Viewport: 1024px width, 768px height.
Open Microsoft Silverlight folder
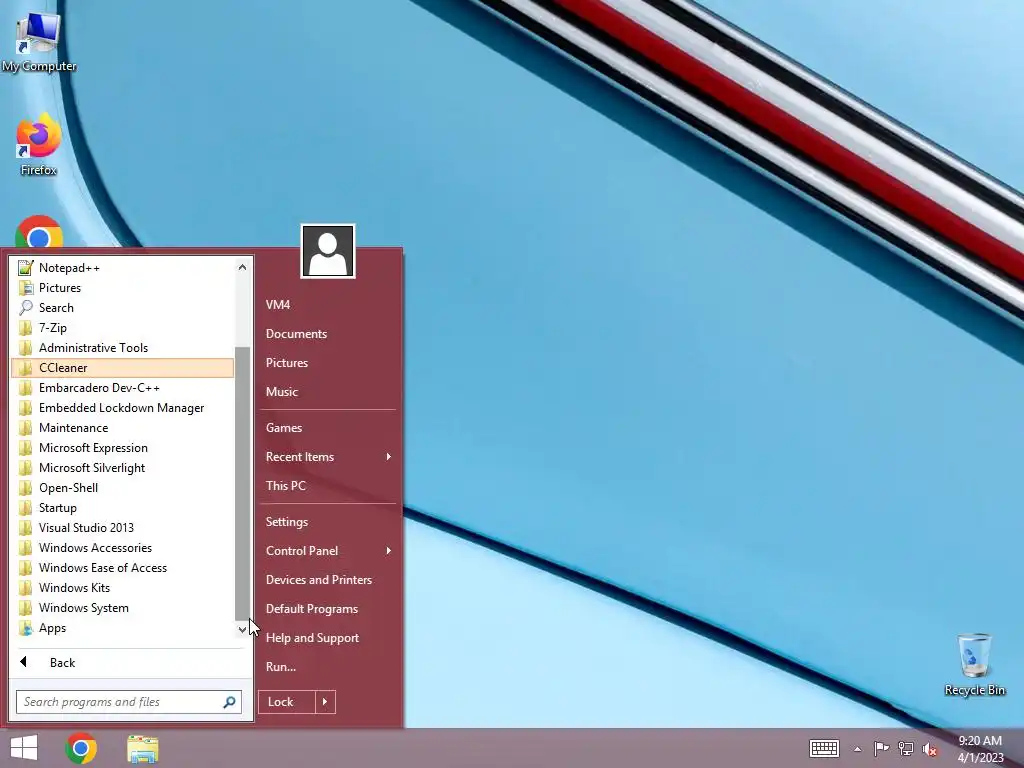pyautogui.click(x=123, y=468)
